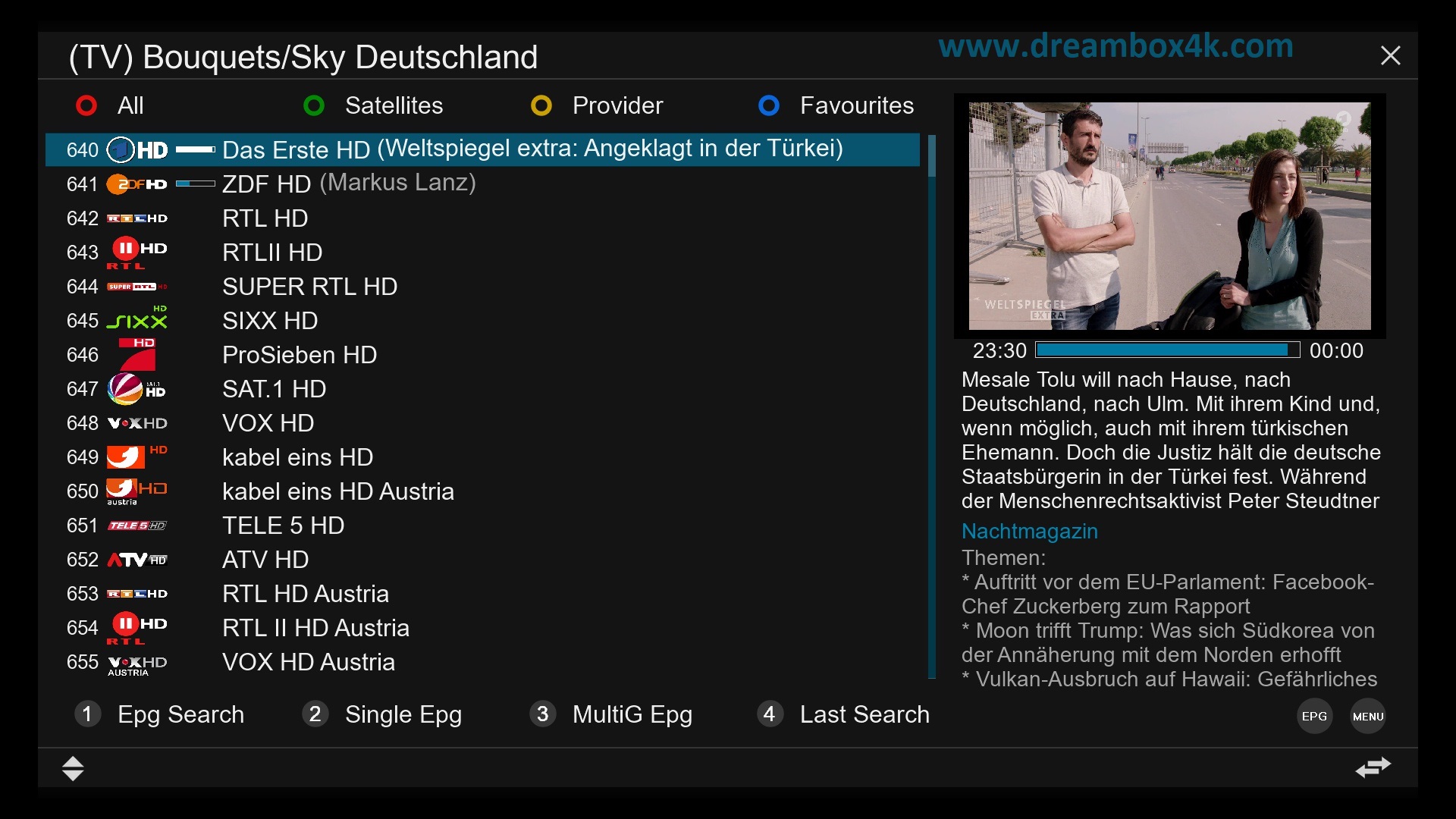
Task: Open MultiG Epg with button 3
Action: (611, 714)
